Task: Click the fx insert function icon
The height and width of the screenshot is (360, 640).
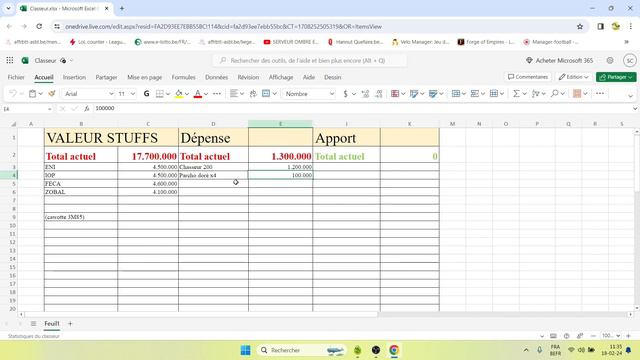Action: (87, 109)
